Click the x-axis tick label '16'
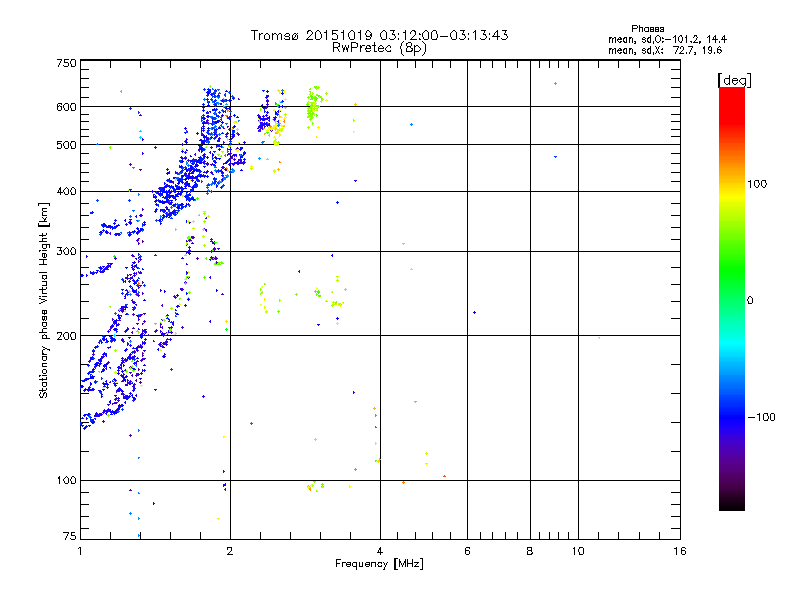Image resolution: width=800 pixels, height=600 pixels. coord(680,551)
